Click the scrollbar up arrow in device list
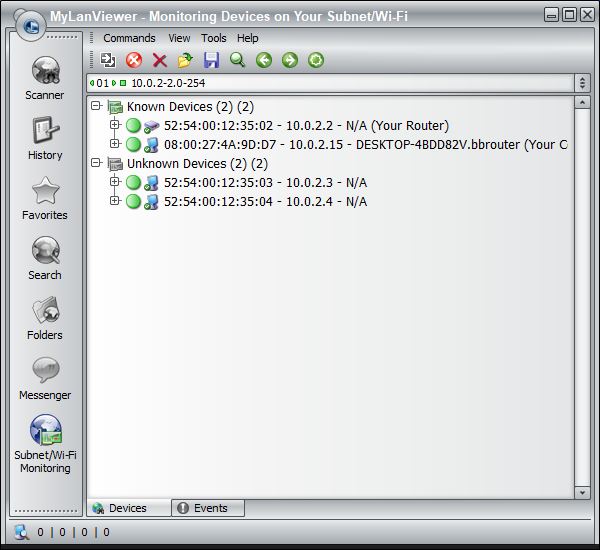Viewport: 600px width, 550px height. point(582,102)
